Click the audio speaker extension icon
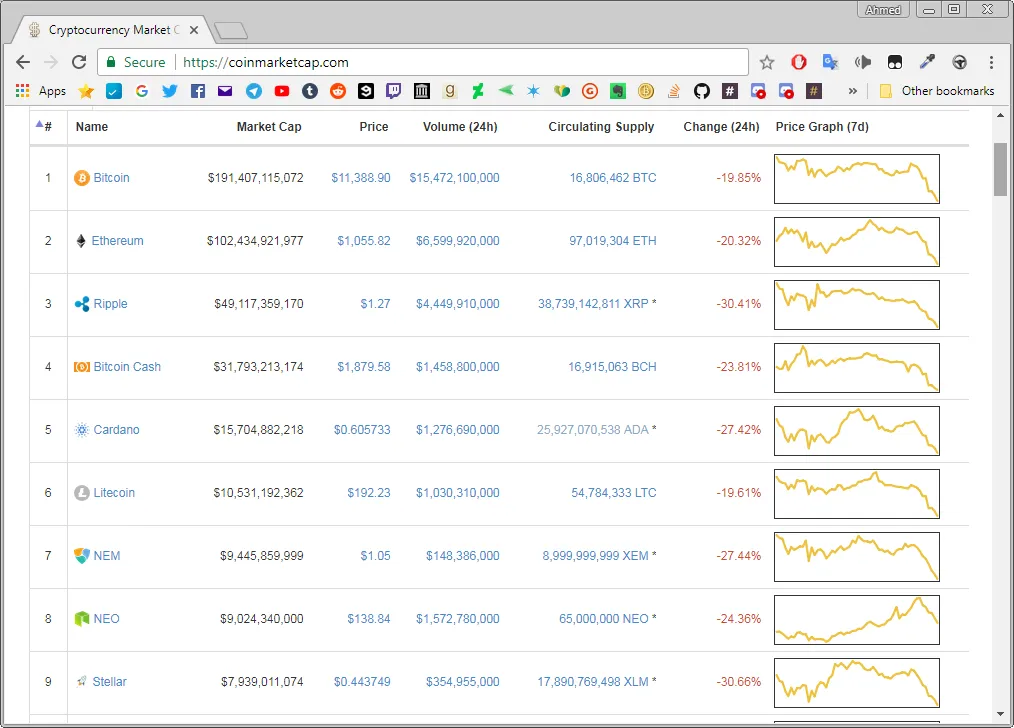 [x=863, y=62]
